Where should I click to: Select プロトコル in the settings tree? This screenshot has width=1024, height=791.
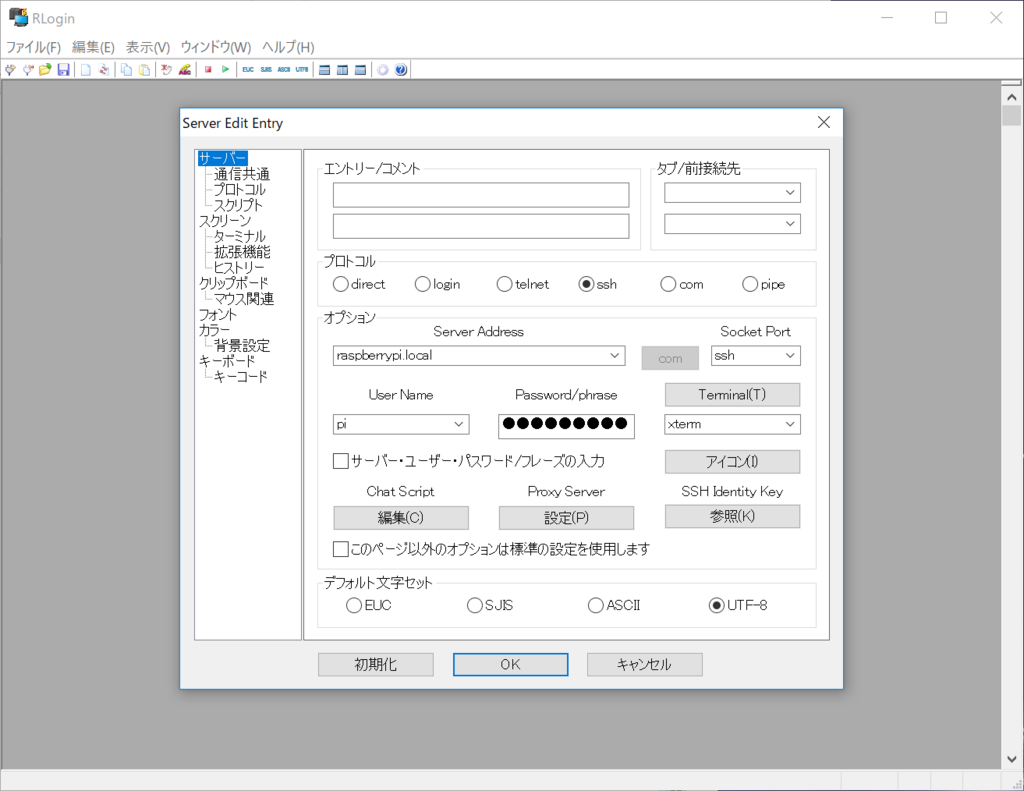point(239,189)
